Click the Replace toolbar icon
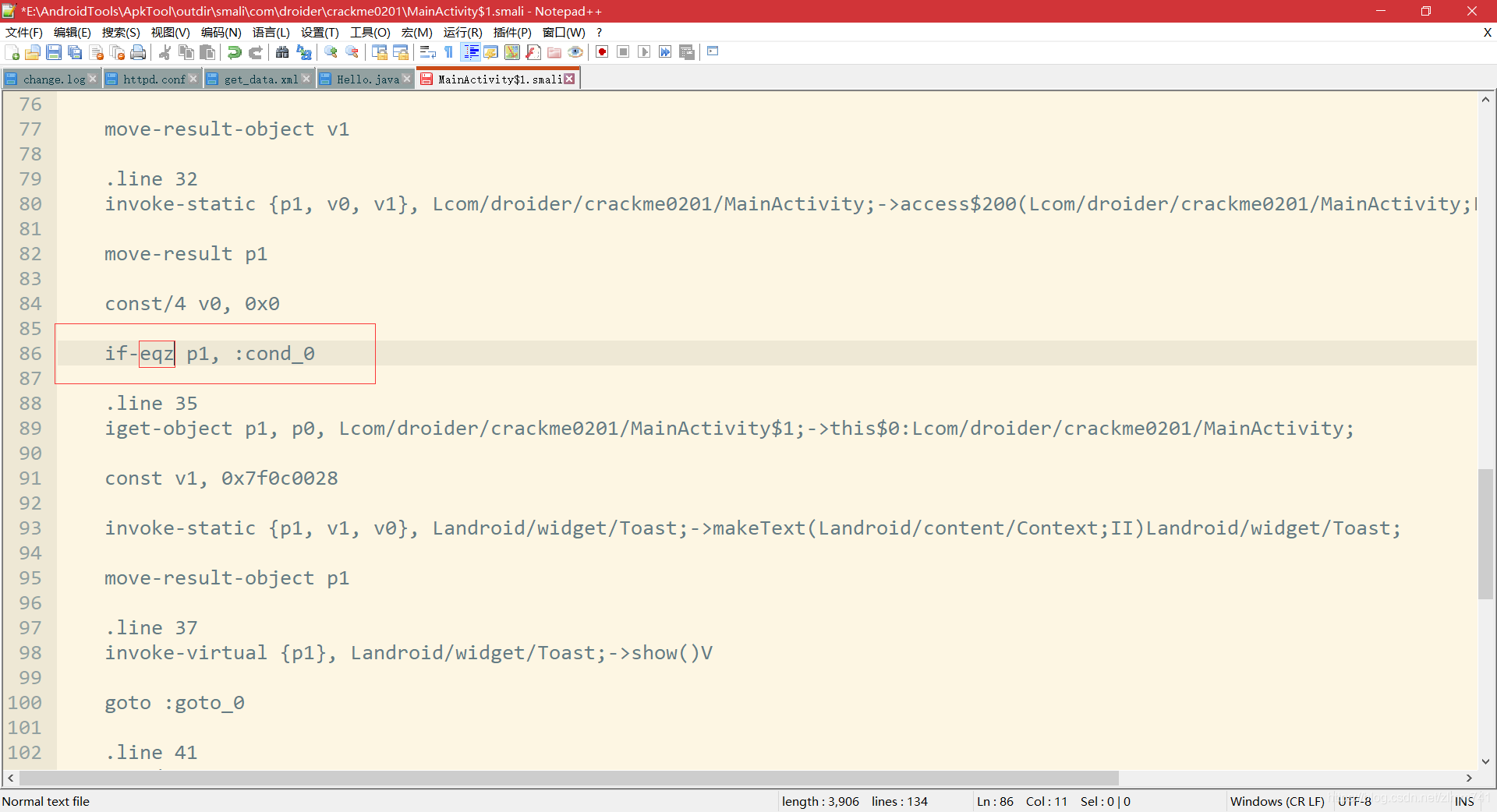Screen dimensions: 1497x812 304,52
